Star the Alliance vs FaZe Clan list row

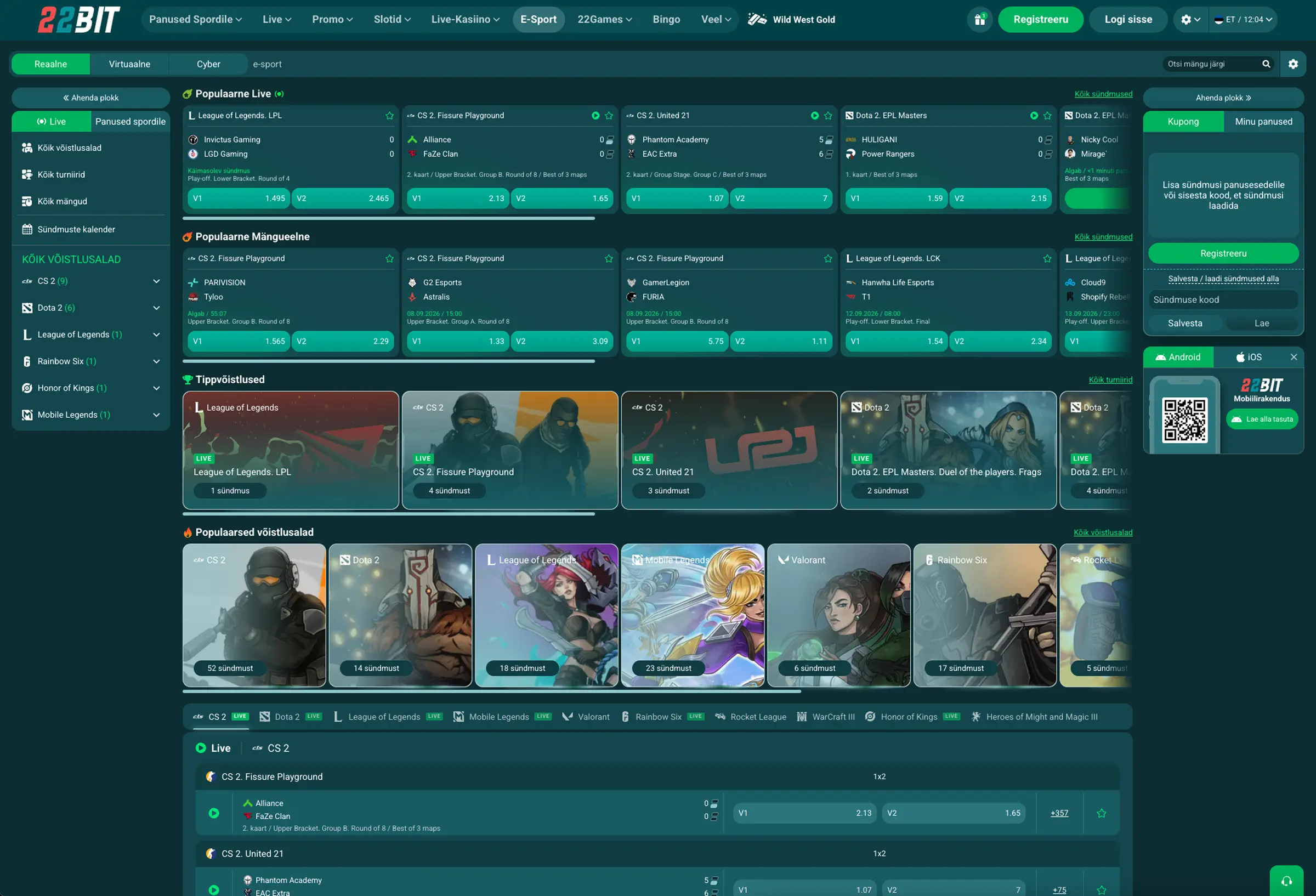pyautogui.click(x=1102, y=813)
